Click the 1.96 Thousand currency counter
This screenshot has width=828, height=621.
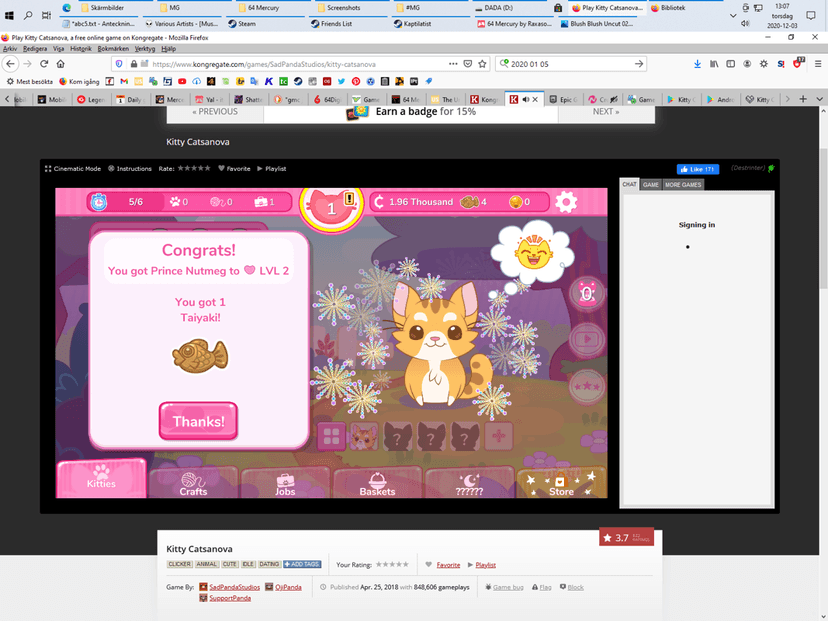[x=414, y=202]
